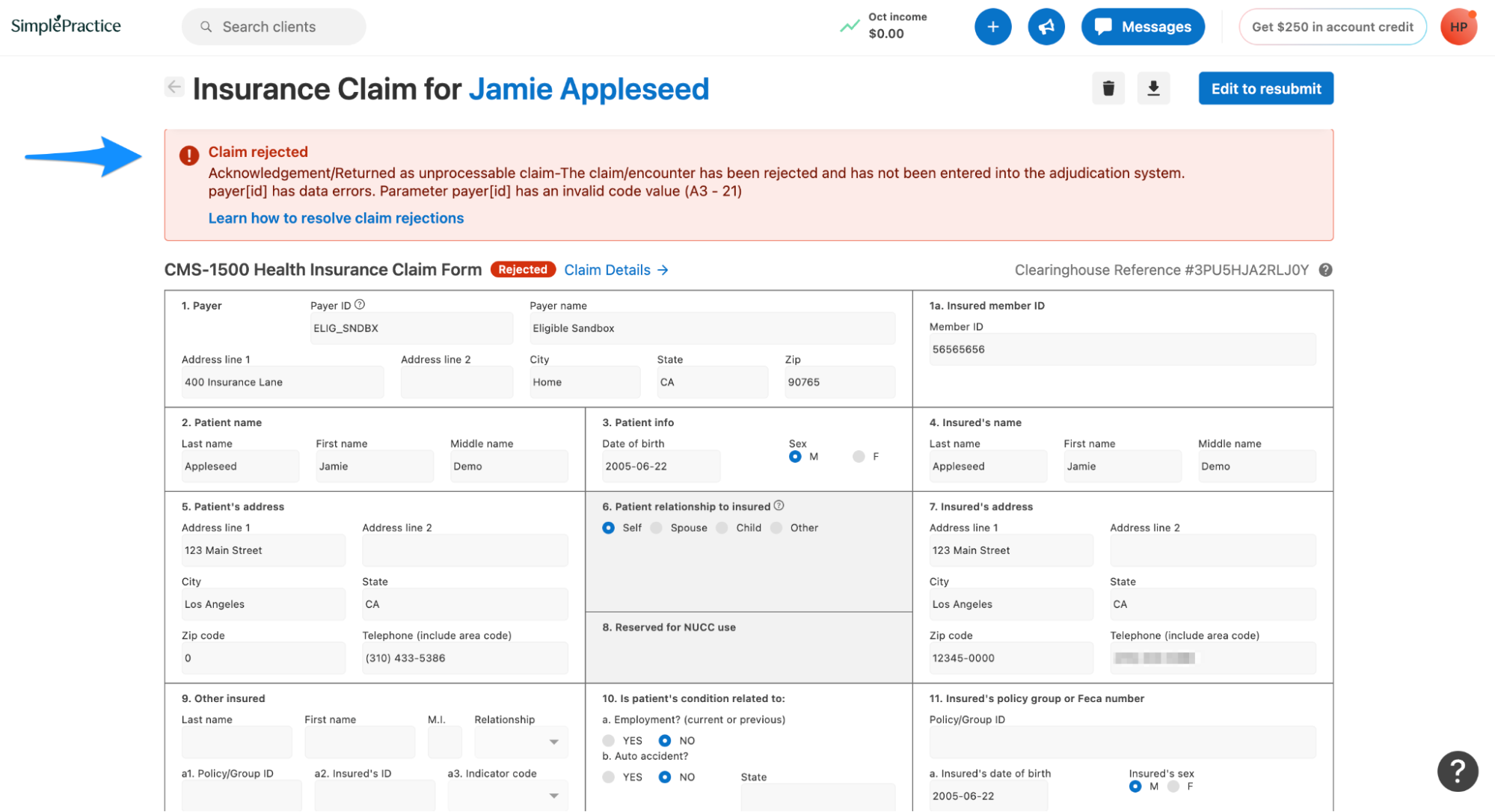Select F for patient sex
The image size is (1495, 812).
[859, 456]
